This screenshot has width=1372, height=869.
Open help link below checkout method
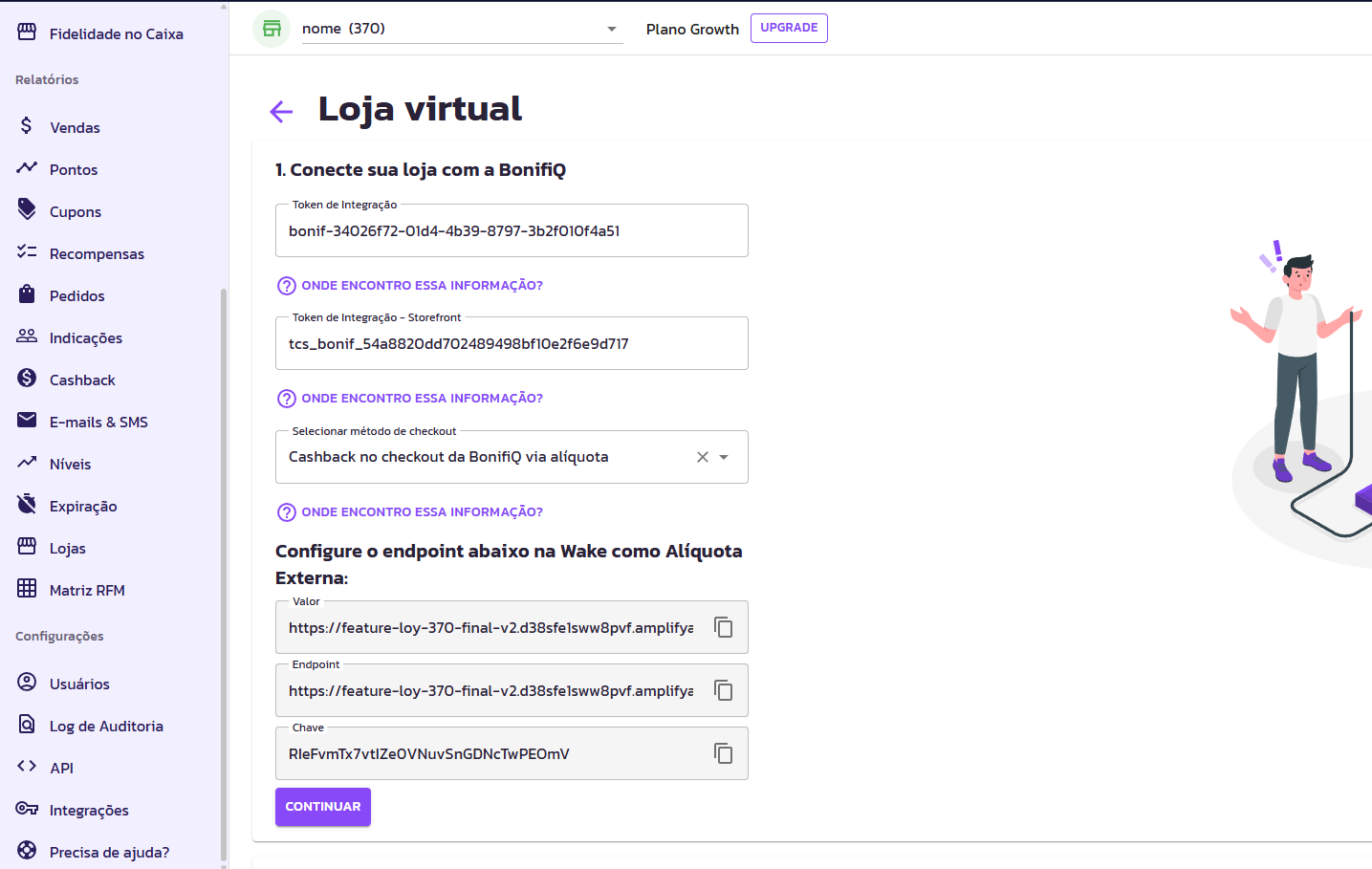410,511
